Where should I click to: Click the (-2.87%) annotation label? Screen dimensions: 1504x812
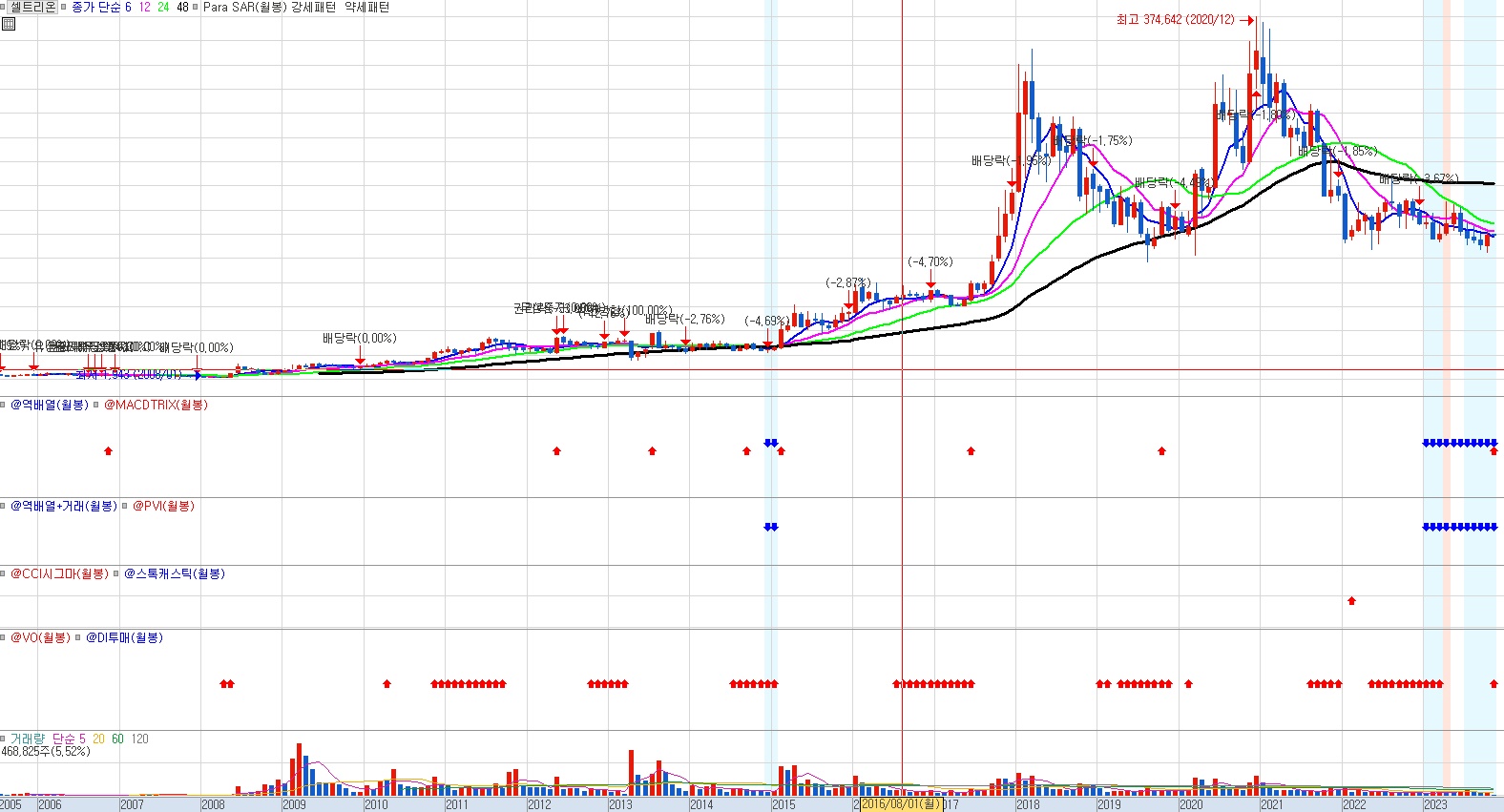coord(848,282)
